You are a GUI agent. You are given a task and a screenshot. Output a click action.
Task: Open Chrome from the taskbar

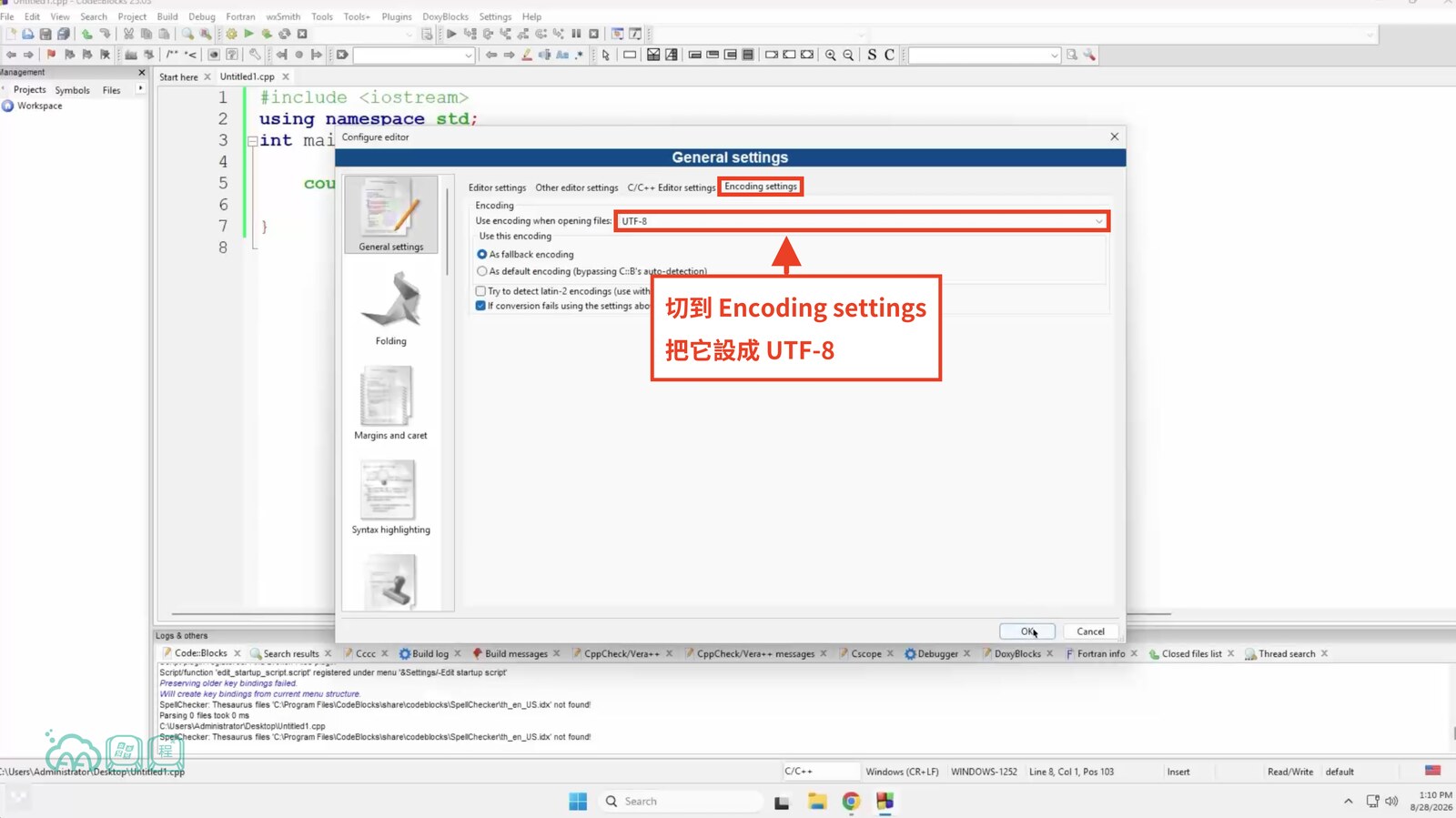pyautogui.click(x=851, y=802)
